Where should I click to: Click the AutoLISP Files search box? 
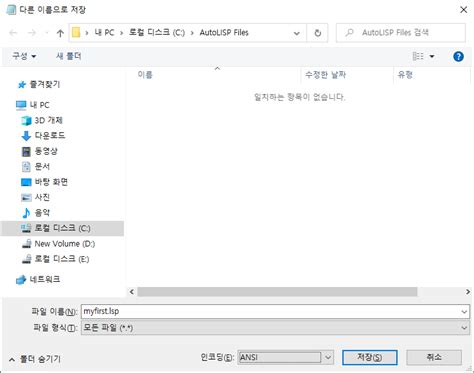point(400,33)
